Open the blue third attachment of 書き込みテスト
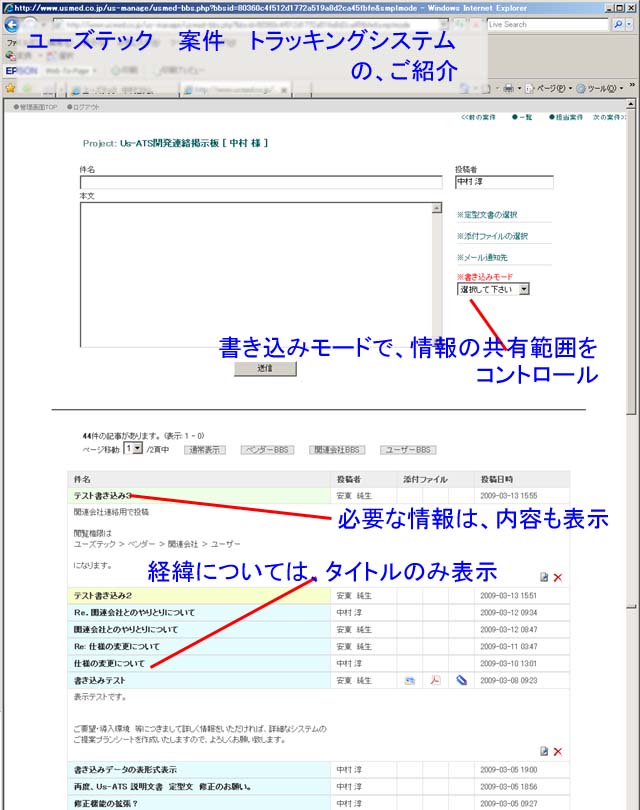640x810 pixels. (x=462, y=680)
